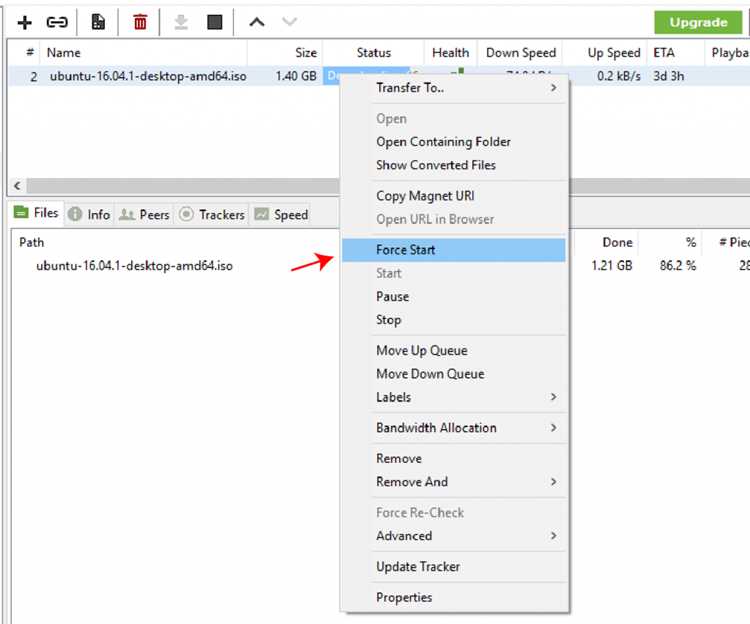Image resolution: width=750 pixels, height=624 pixels.
Task: Expand the Transfer To submenu
Action: pos(453,88)
